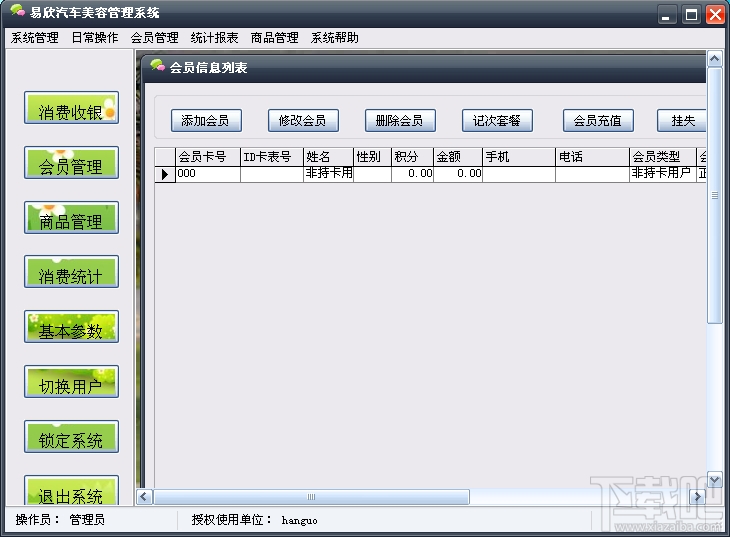
Task: Open the 会员管理 menu in menu bar
Action: coord(155,38)
